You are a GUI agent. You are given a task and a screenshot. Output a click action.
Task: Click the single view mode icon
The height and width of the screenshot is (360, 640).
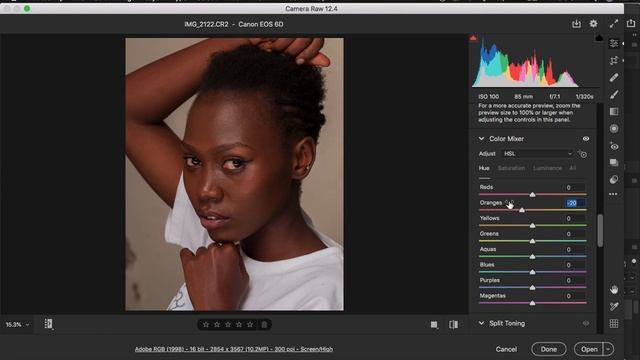point(434,324)
